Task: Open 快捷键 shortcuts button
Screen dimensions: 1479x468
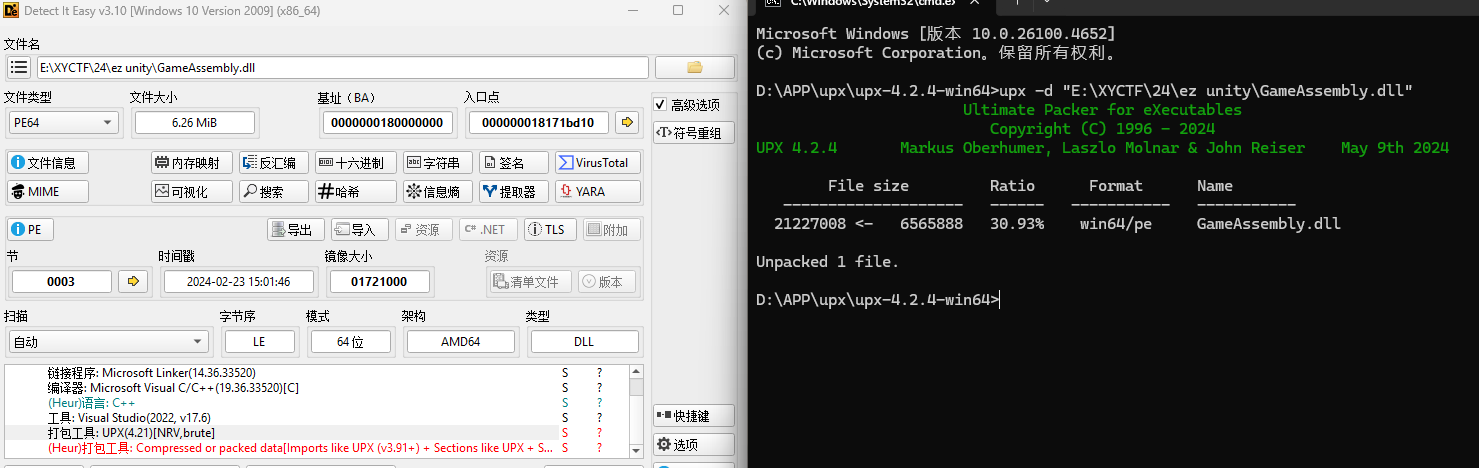Action: (693, 415)
